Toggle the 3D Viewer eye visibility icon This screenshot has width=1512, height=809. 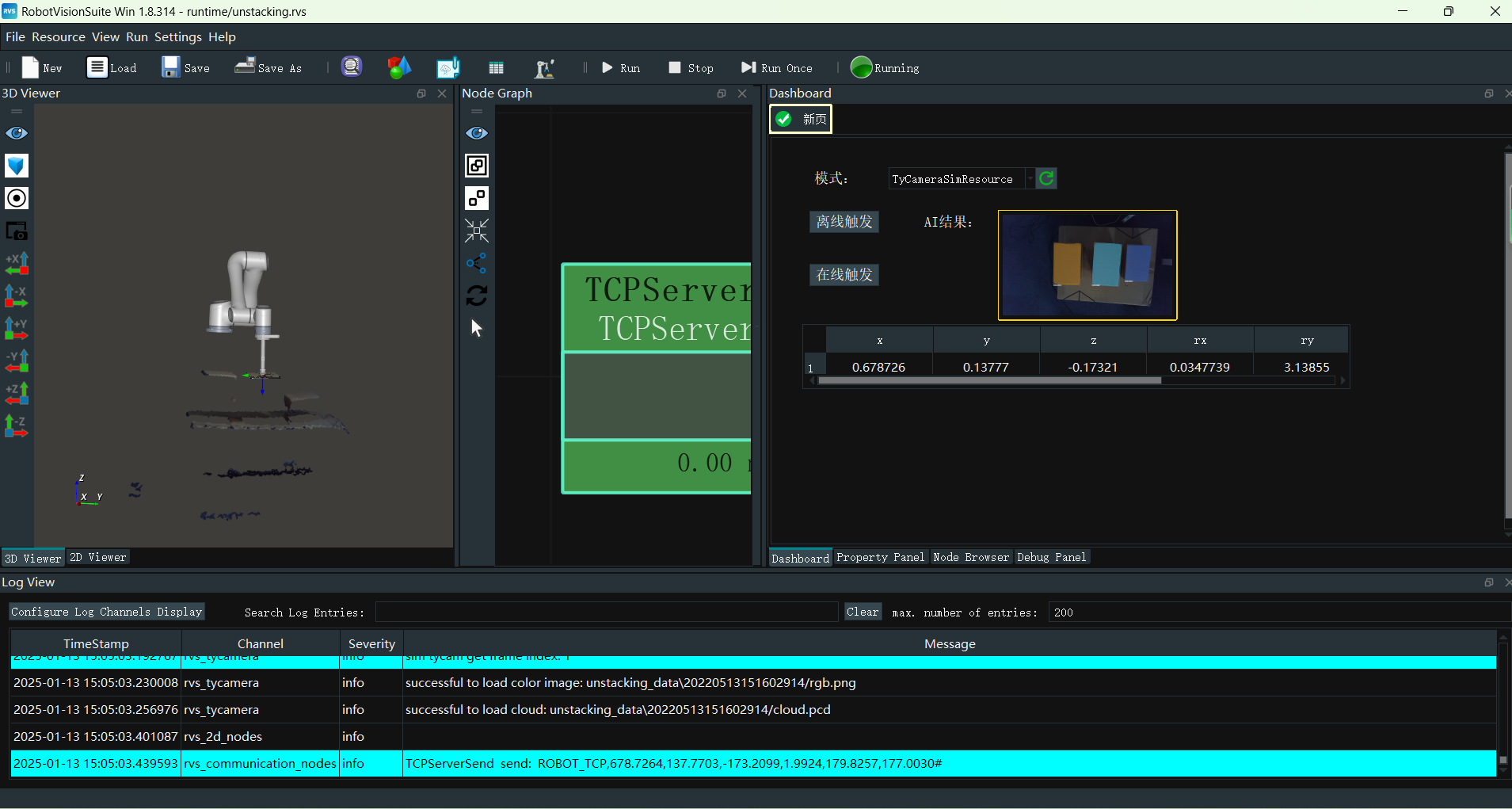[17, 133]
